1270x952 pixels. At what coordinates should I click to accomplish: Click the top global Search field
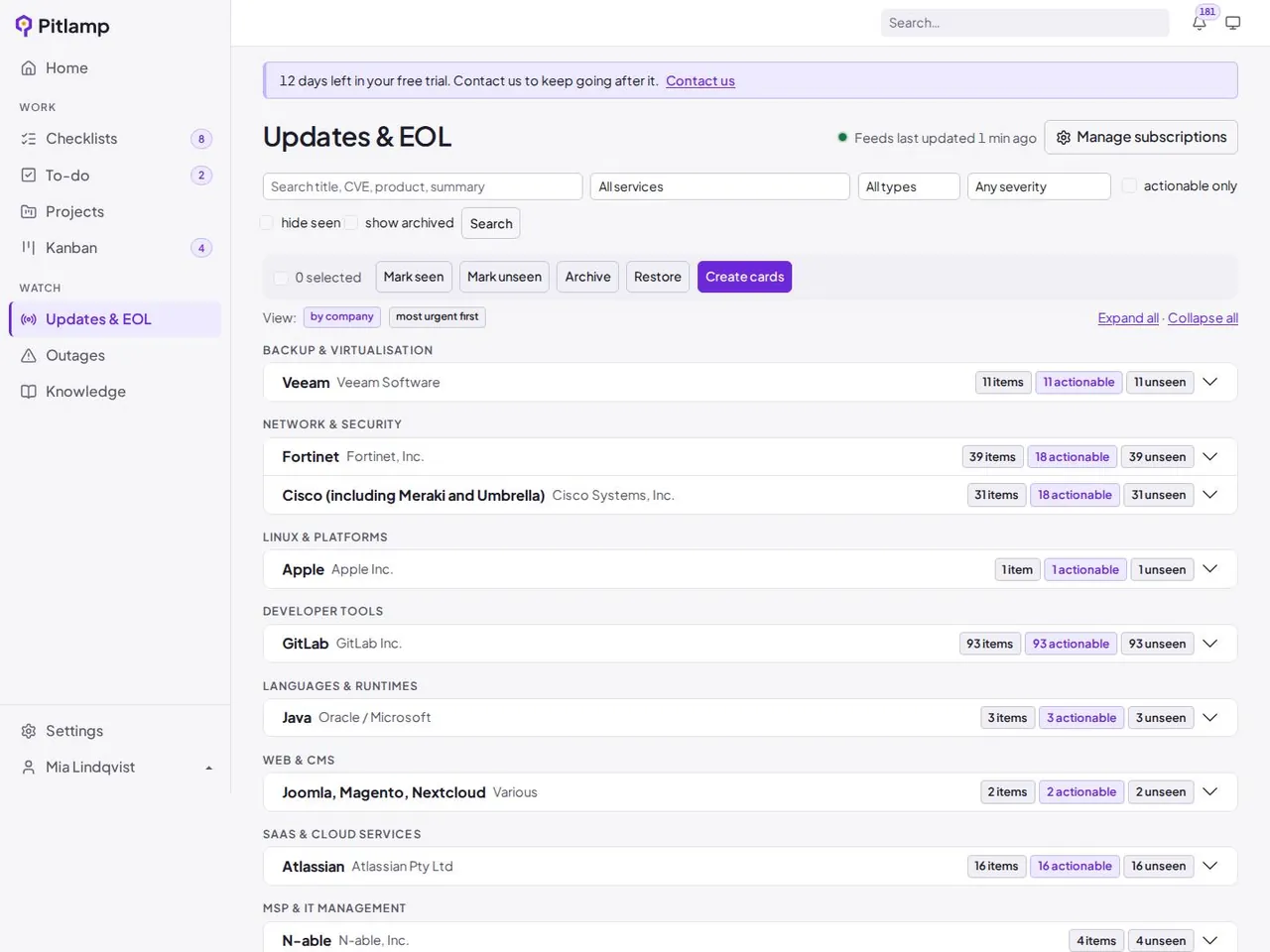tap(1025, 23)
